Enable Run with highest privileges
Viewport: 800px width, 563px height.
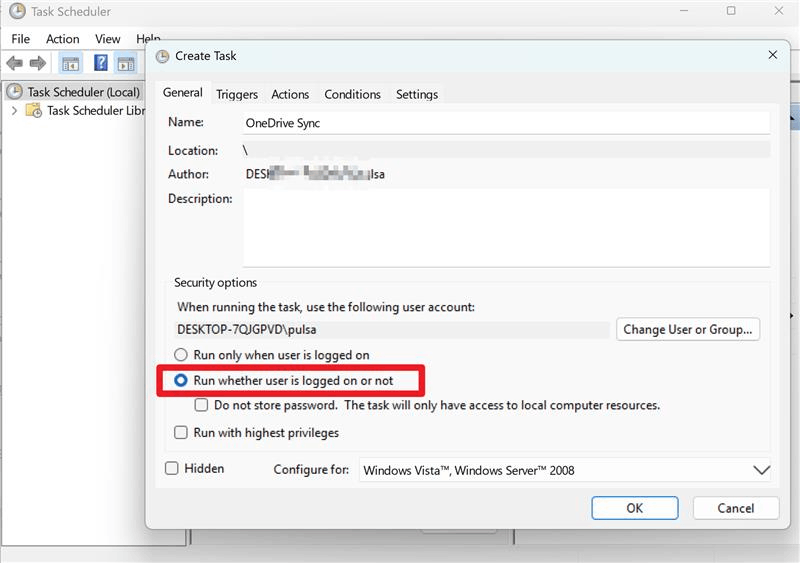[x=181, y=432]
